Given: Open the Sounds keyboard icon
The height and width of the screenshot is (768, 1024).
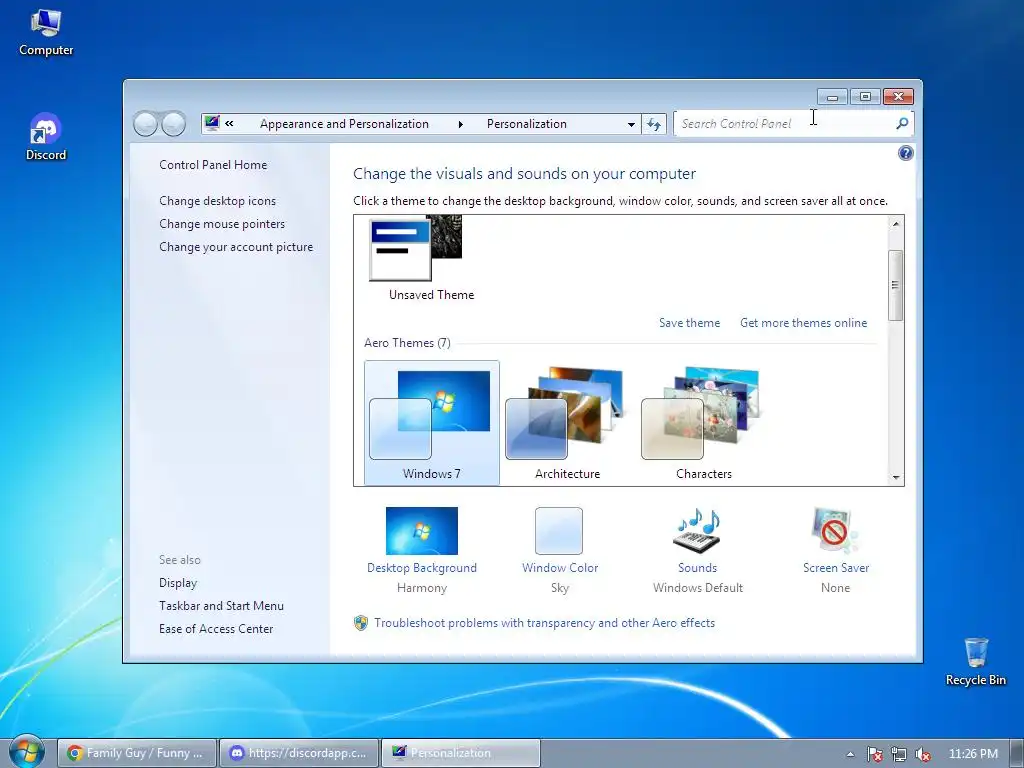Looking at the screenshot, I should point(697,530).
